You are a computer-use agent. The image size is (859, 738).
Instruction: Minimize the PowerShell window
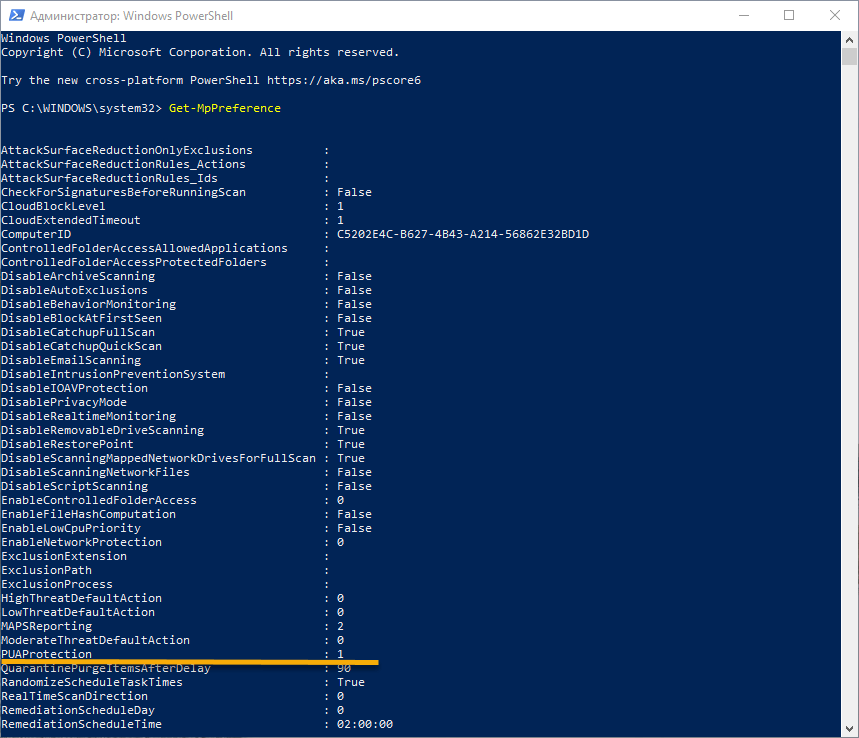point(743,15)
